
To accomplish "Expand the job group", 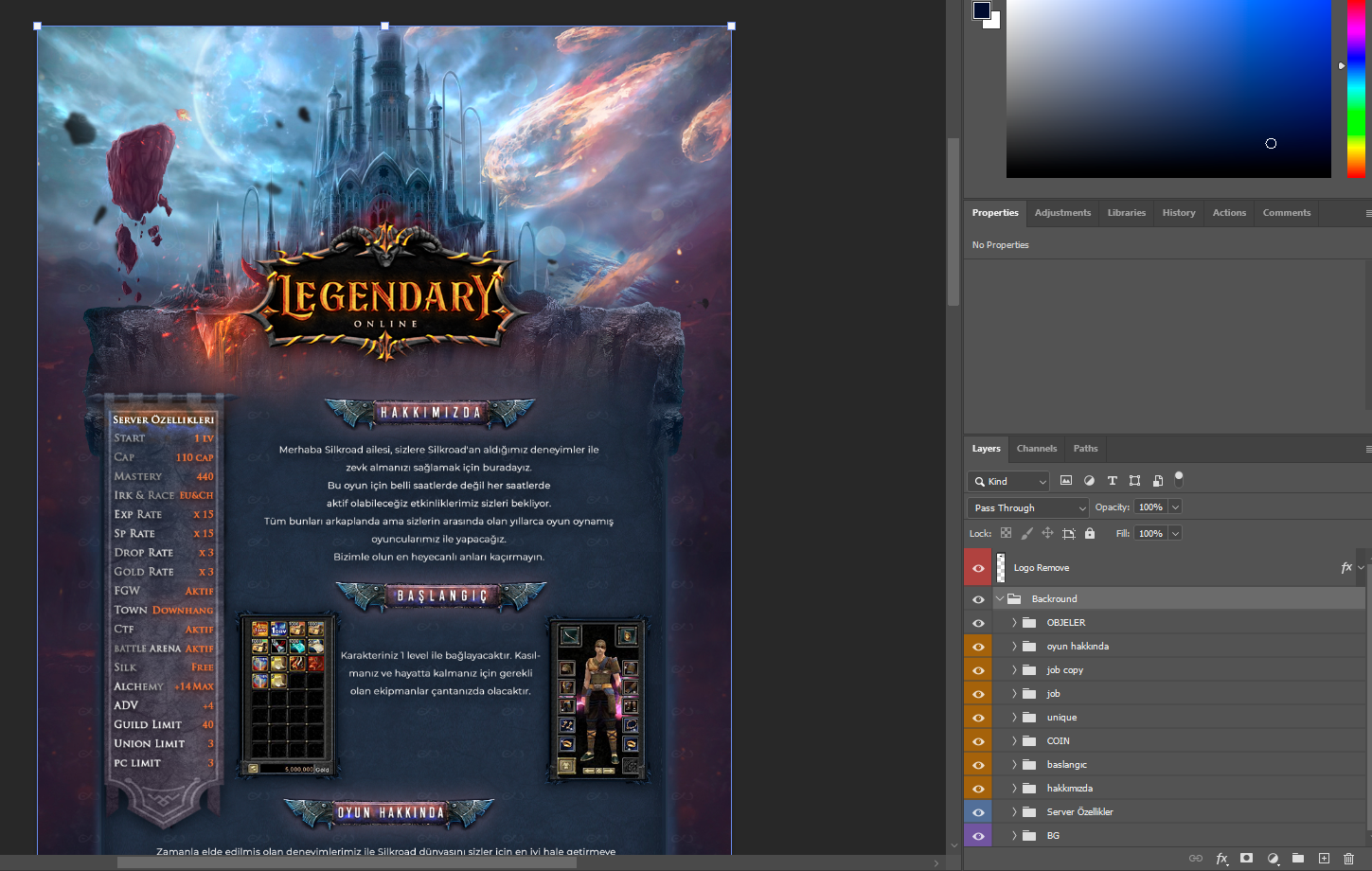I will point(1014,693).
